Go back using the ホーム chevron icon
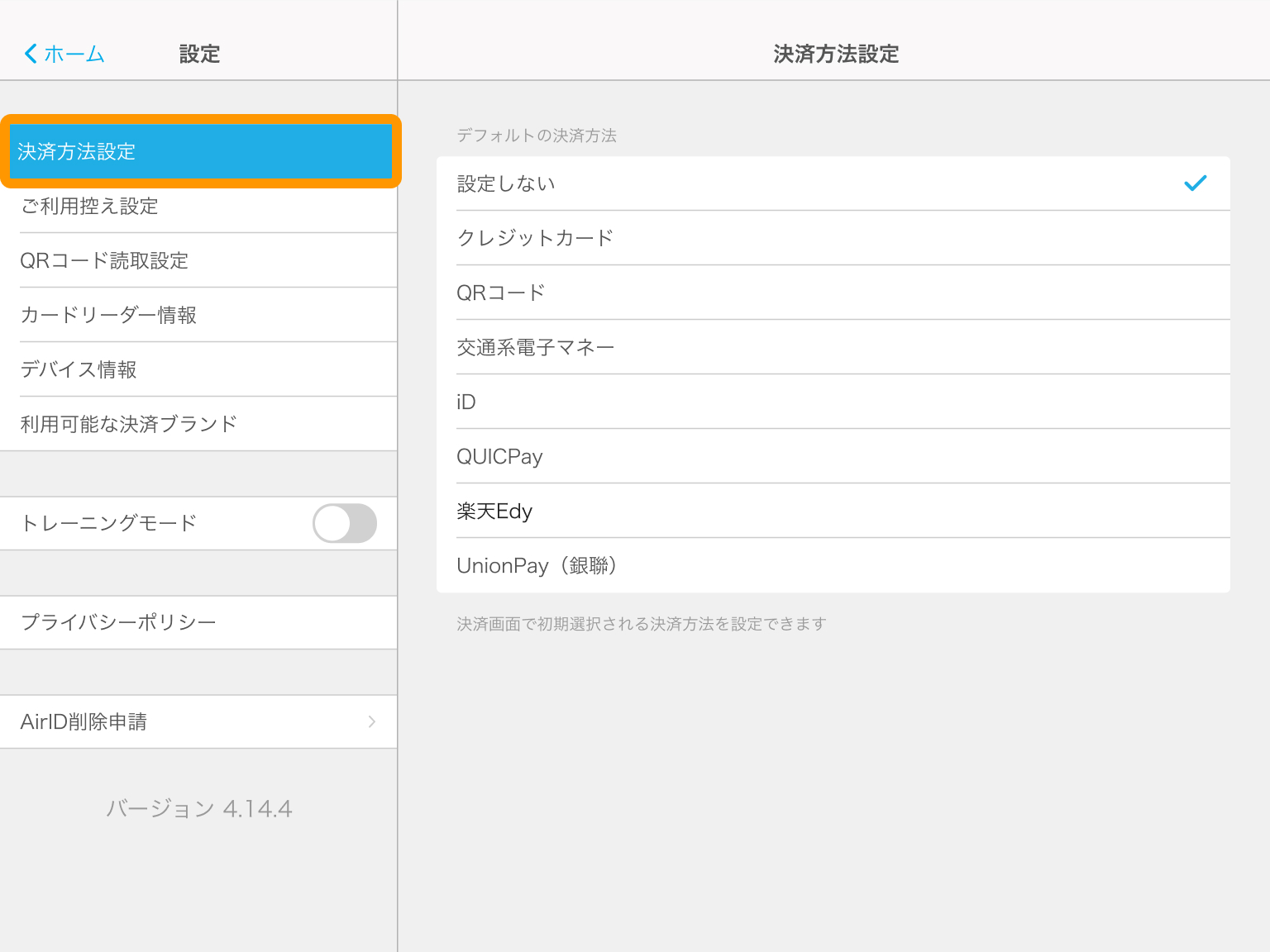The width and height of the screenshot is (1270, 952). 31,54
